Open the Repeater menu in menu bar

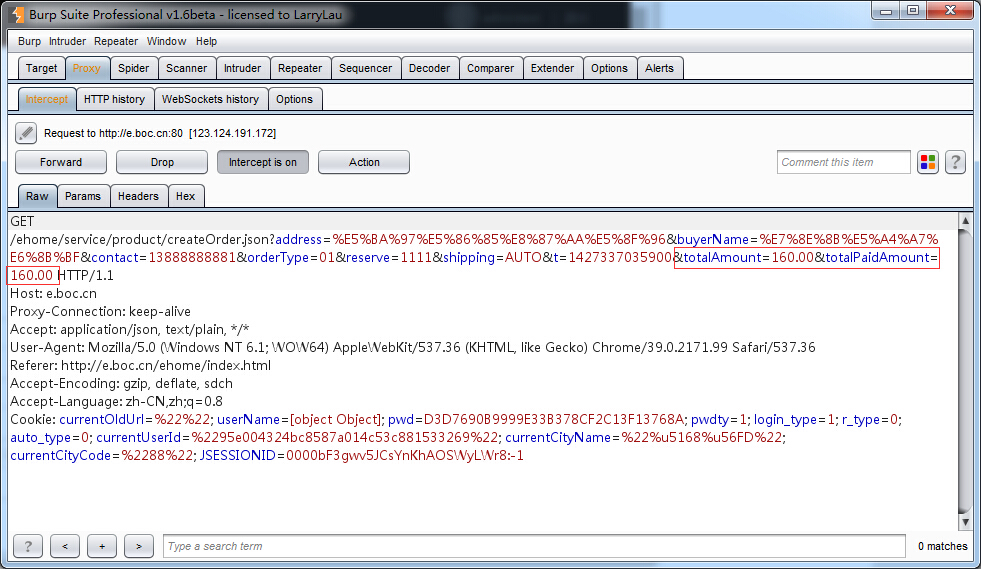(x=116, y=41)
